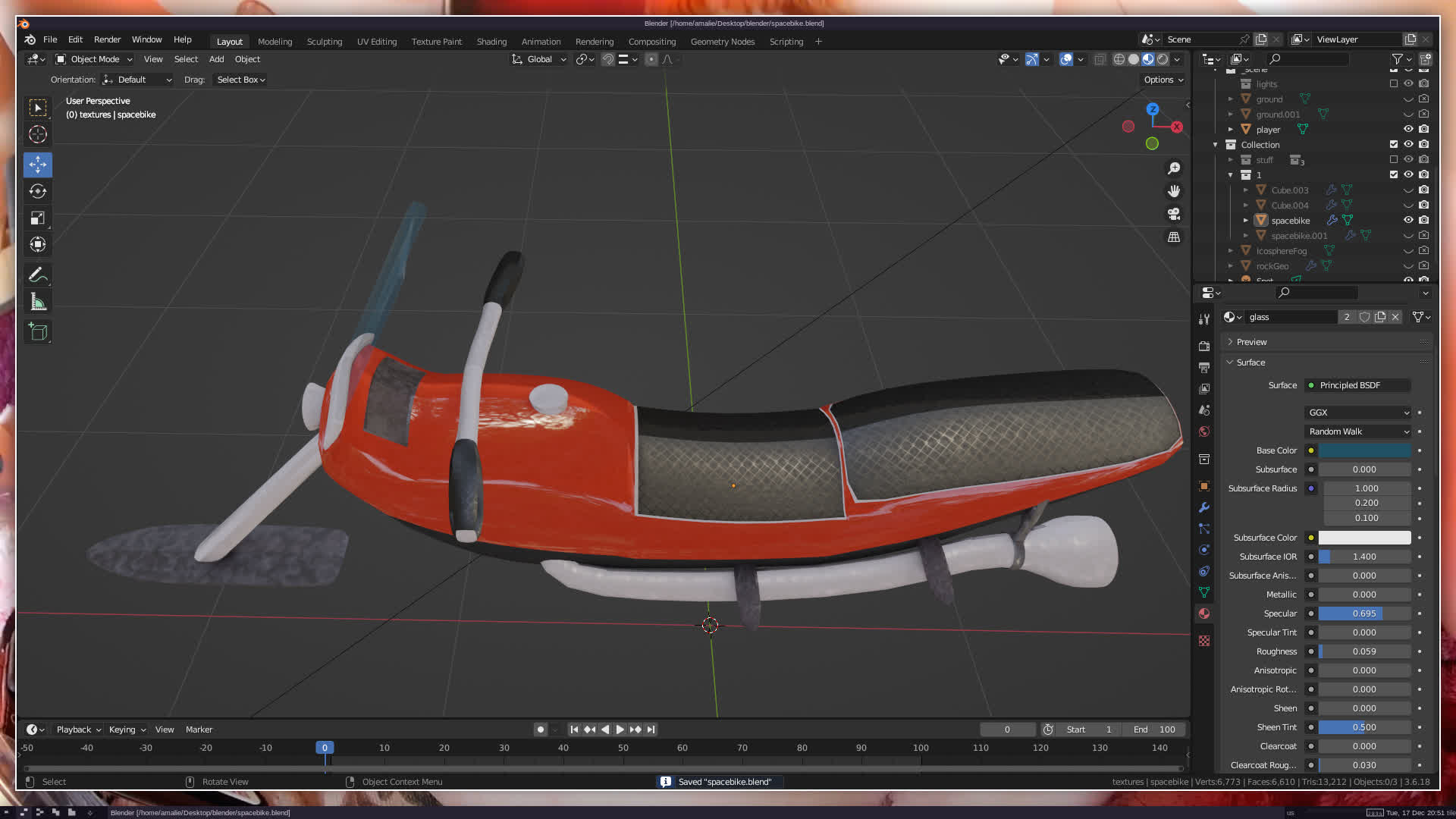Choose the Measure tool

pyautogui.click(x=38, y=302)
